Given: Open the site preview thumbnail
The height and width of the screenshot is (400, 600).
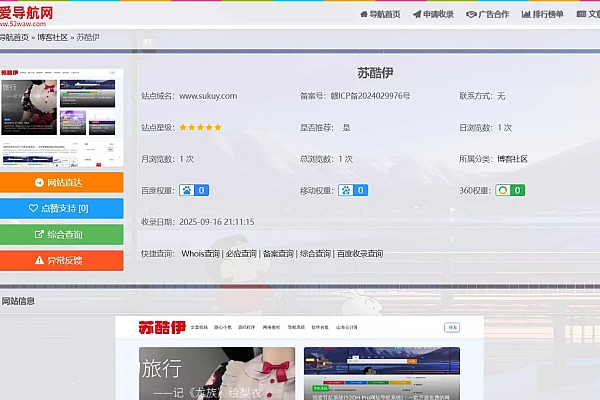Looking at the screenshot, I should point(62,118).
